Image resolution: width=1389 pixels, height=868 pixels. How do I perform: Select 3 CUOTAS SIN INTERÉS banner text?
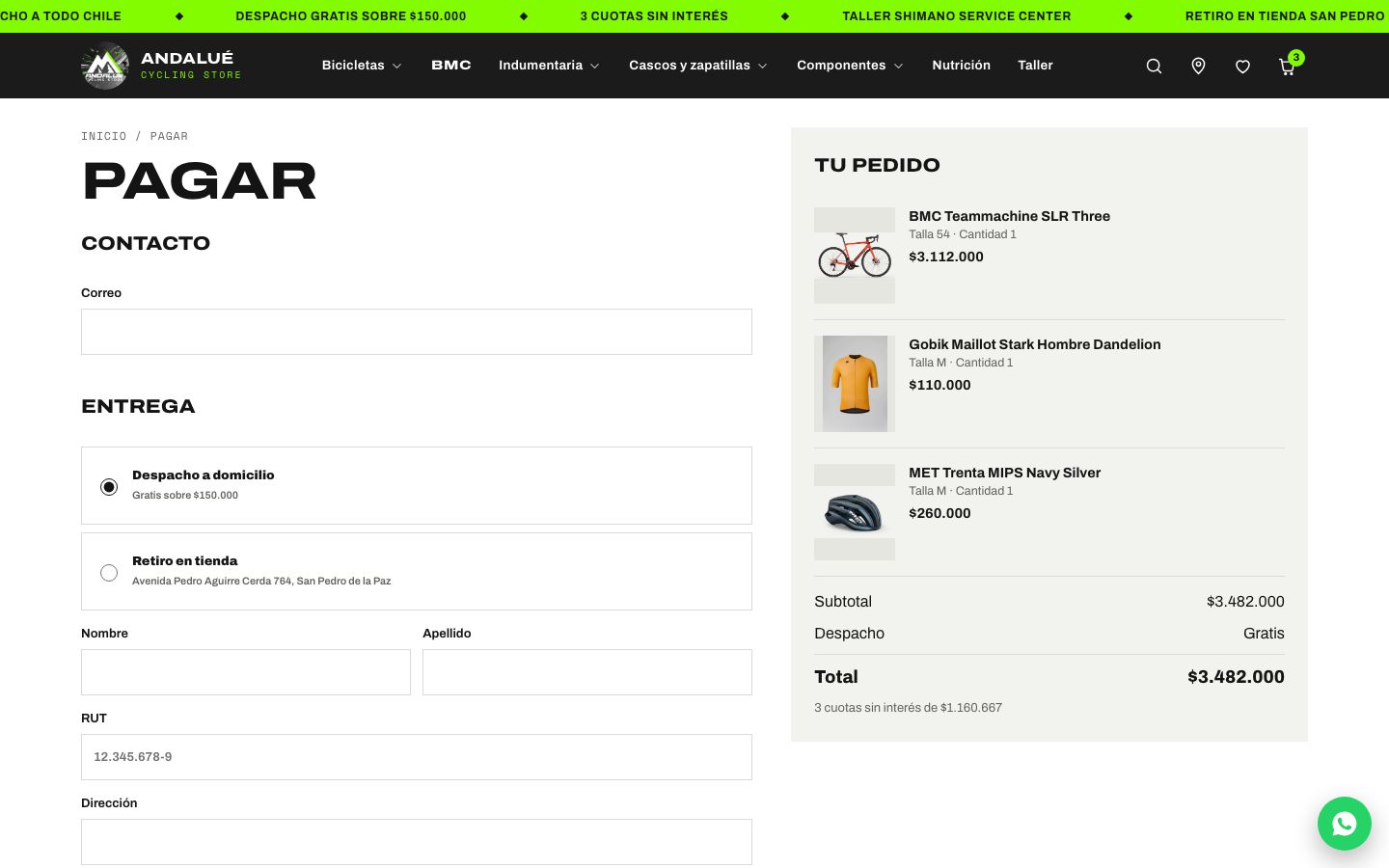pos(654,16)
